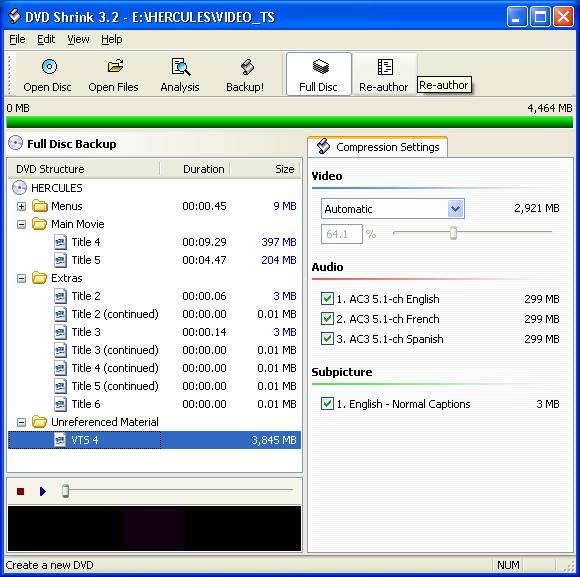Image resolution: width=580 pixels, height=577 pixels.
Task: Minimize the DVD Shrink window
Action: [x=517, y=17]
